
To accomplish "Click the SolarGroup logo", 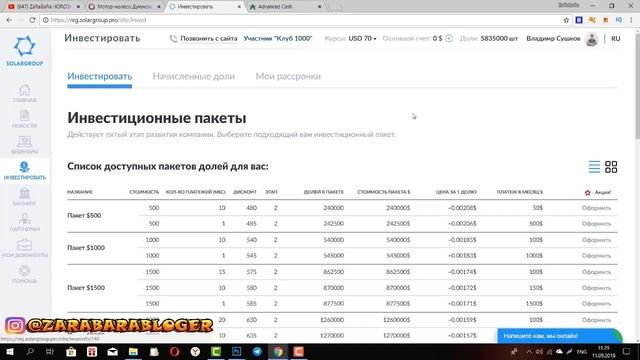I will [x=24, y=51].
